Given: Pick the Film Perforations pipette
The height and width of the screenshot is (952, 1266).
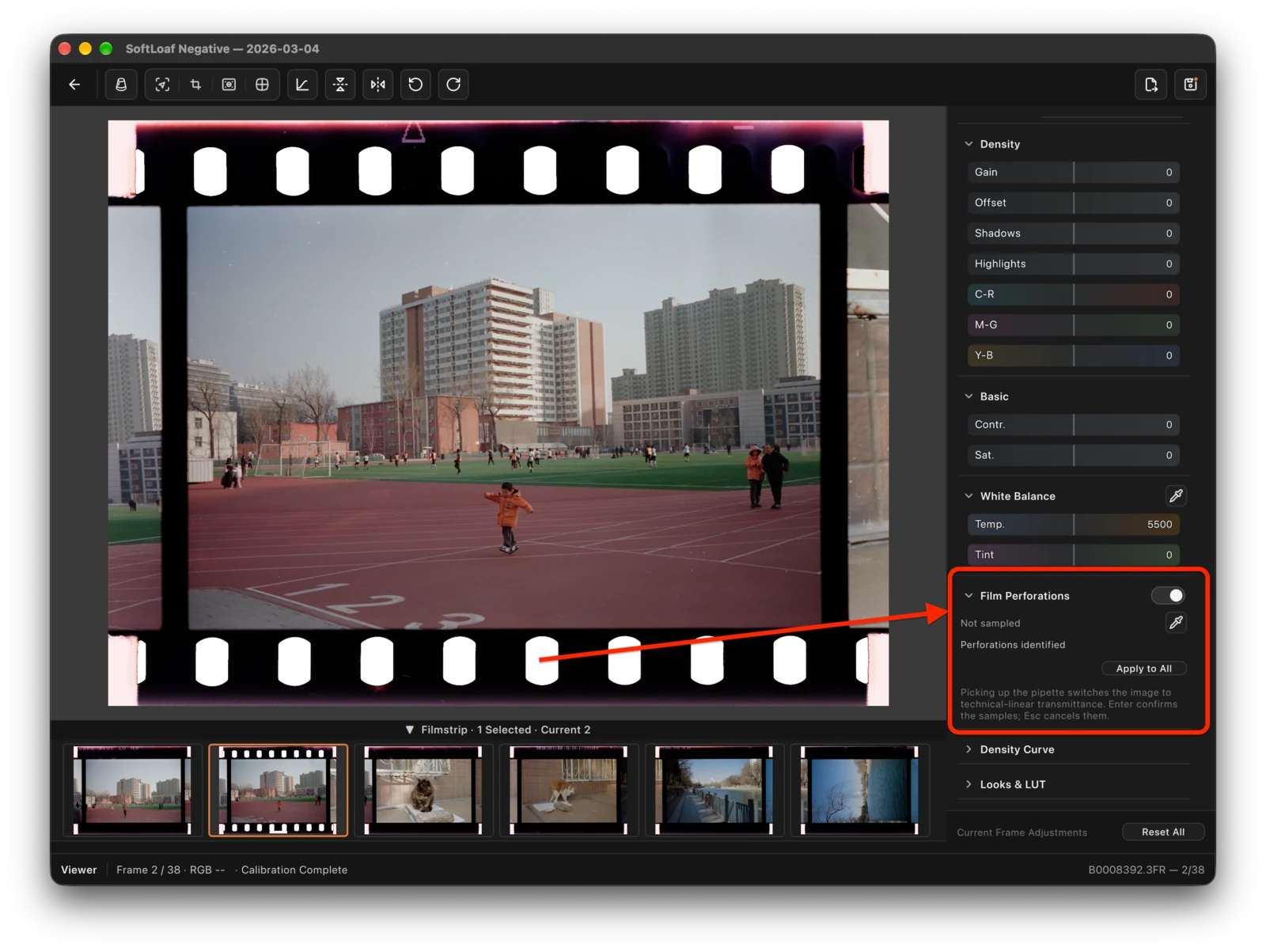Looking at the screenshot, I should point(1176,623).
